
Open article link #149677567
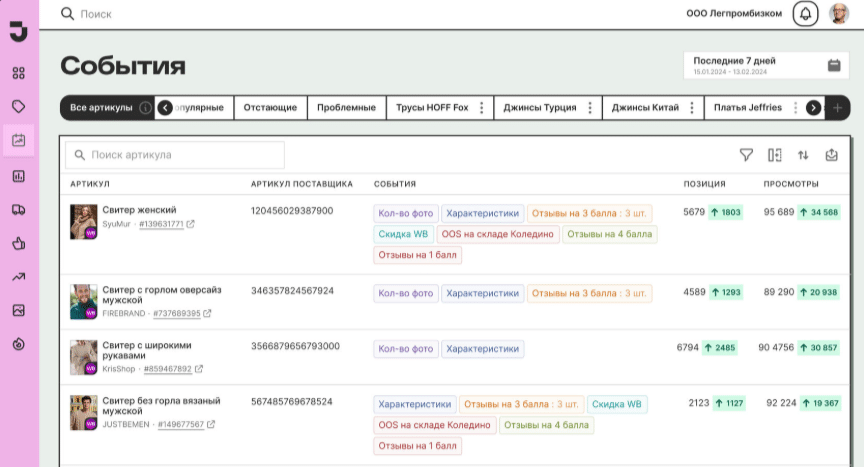pyautogui.click(x=181, y=425)
